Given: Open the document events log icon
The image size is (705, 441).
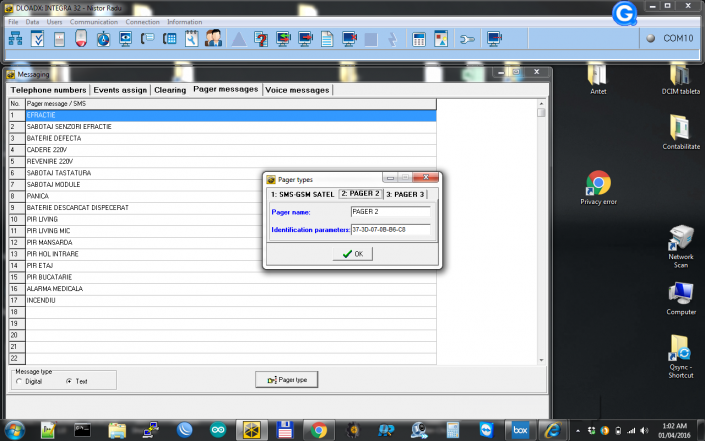Looking at the screenshot, I should coord(327,39).
